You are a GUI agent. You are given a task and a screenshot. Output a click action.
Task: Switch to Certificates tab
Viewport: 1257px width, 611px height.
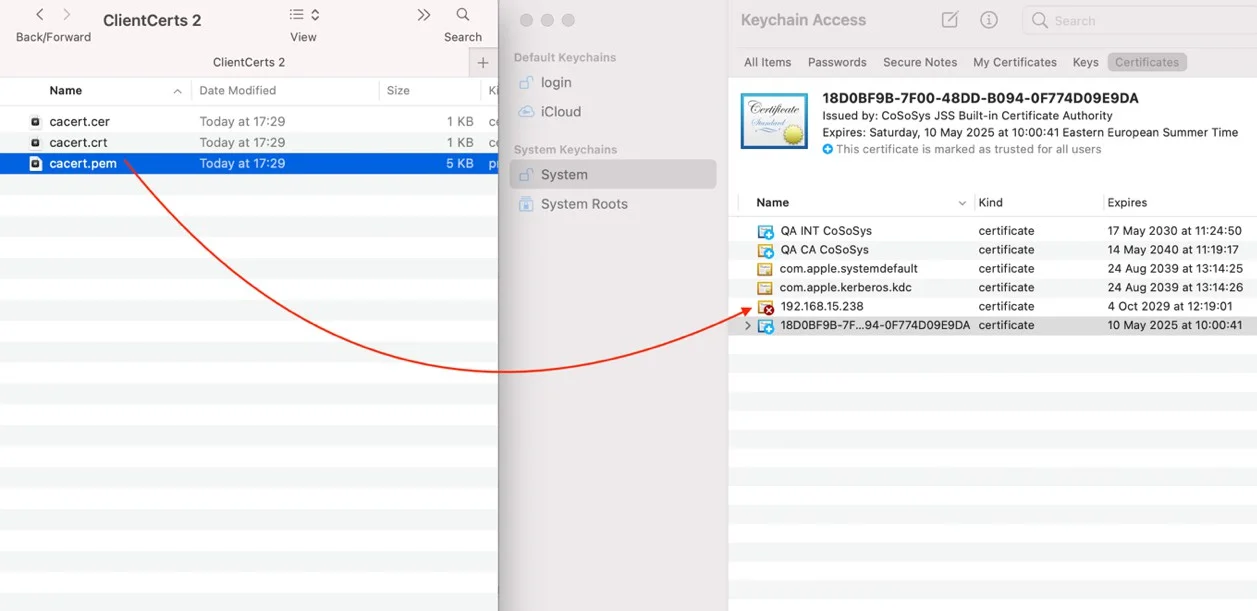click(1147, 62)
